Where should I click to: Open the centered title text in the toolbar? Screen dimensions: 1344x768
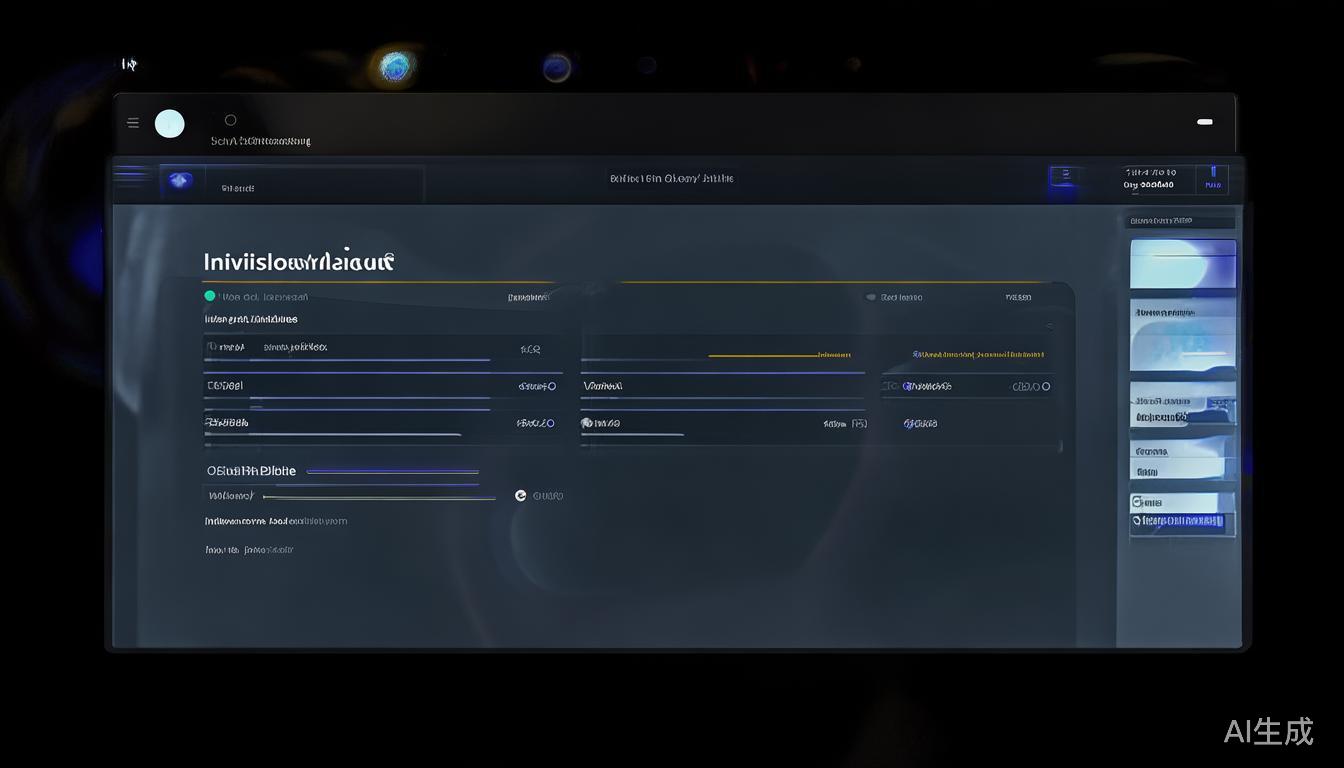(671, 179)
